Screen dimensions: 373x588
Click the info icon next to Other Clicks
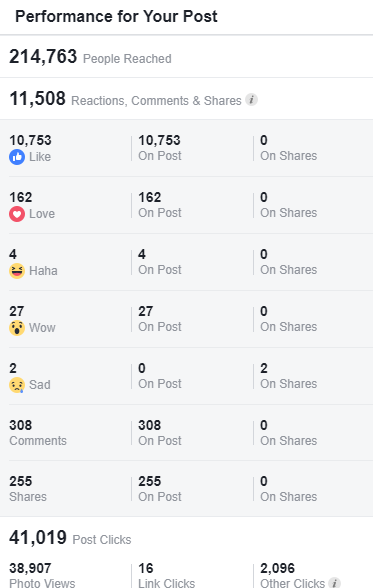(x=334, y=582)
